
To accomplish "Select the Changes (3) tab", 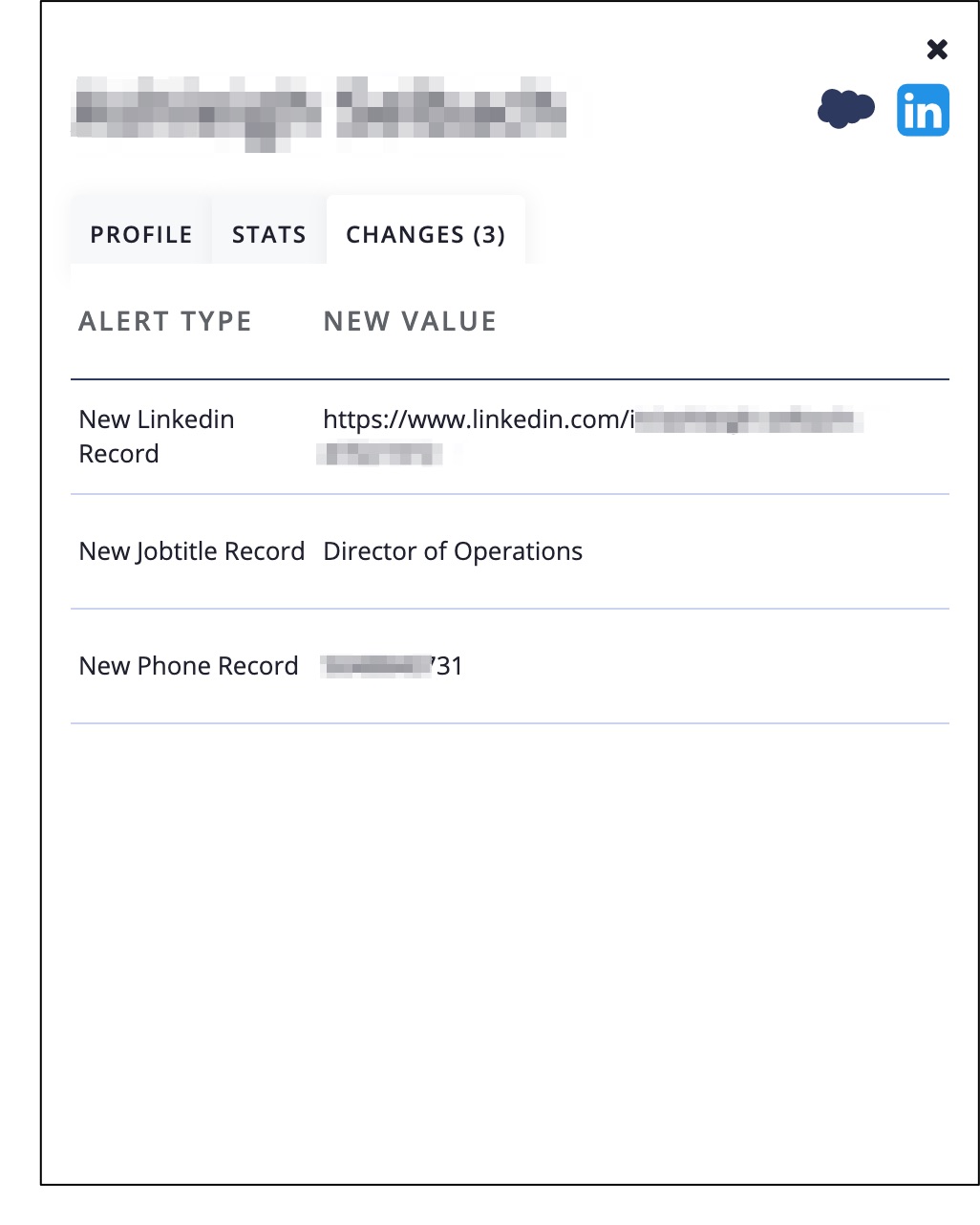I will pos(425,235).
